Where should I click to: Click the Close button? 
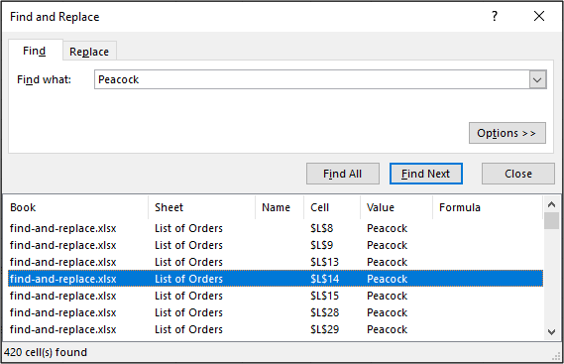[x=518, y=174]
